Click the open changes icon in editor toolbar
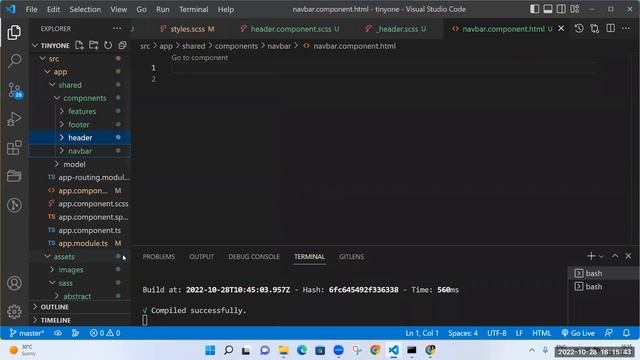Screen dimensions: 640x360 pos(595,28)
